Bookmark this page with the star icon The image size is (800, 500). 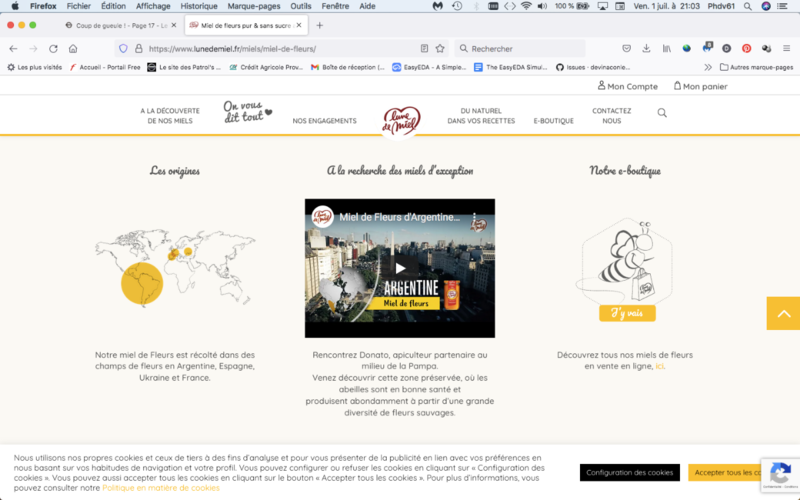tap(440, 48)
